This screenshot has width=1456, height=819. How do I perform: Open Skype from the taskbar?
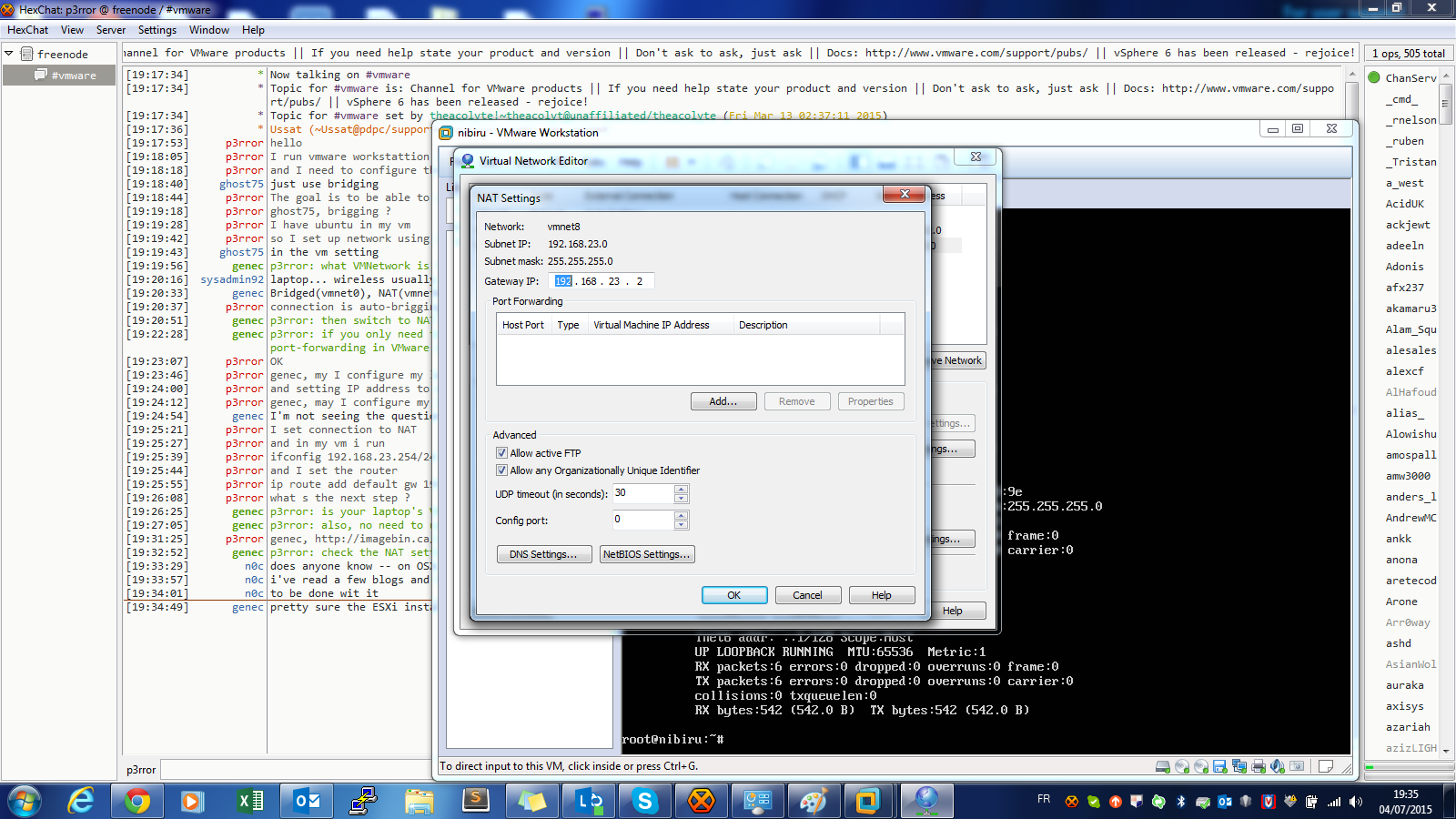click(x=645, y=801)
